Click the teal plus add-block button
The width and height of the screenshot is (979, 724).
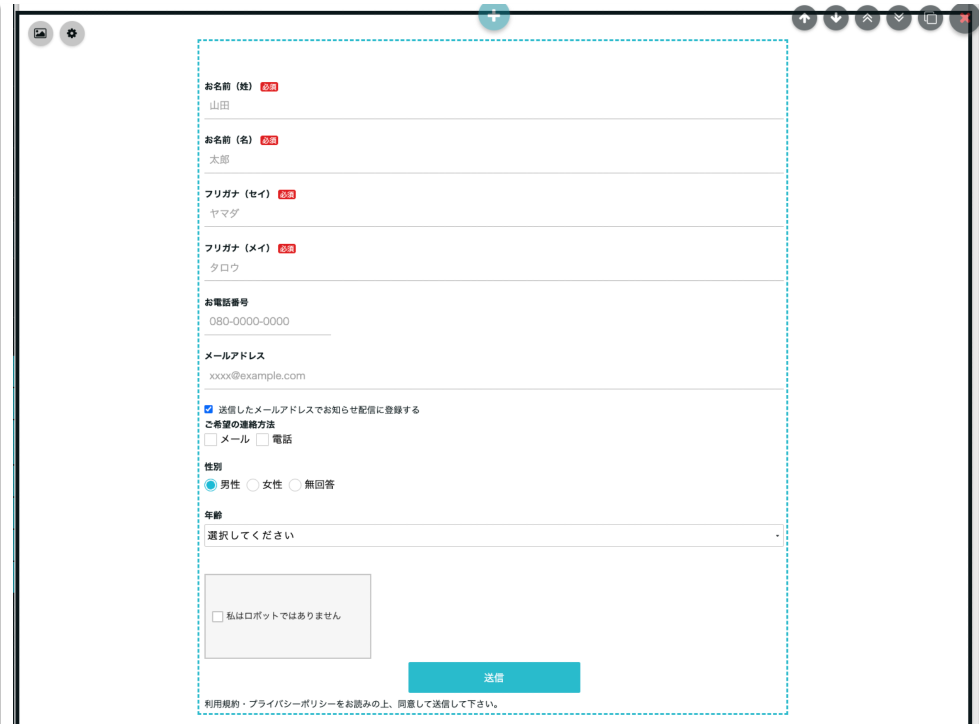pos(493,15)
